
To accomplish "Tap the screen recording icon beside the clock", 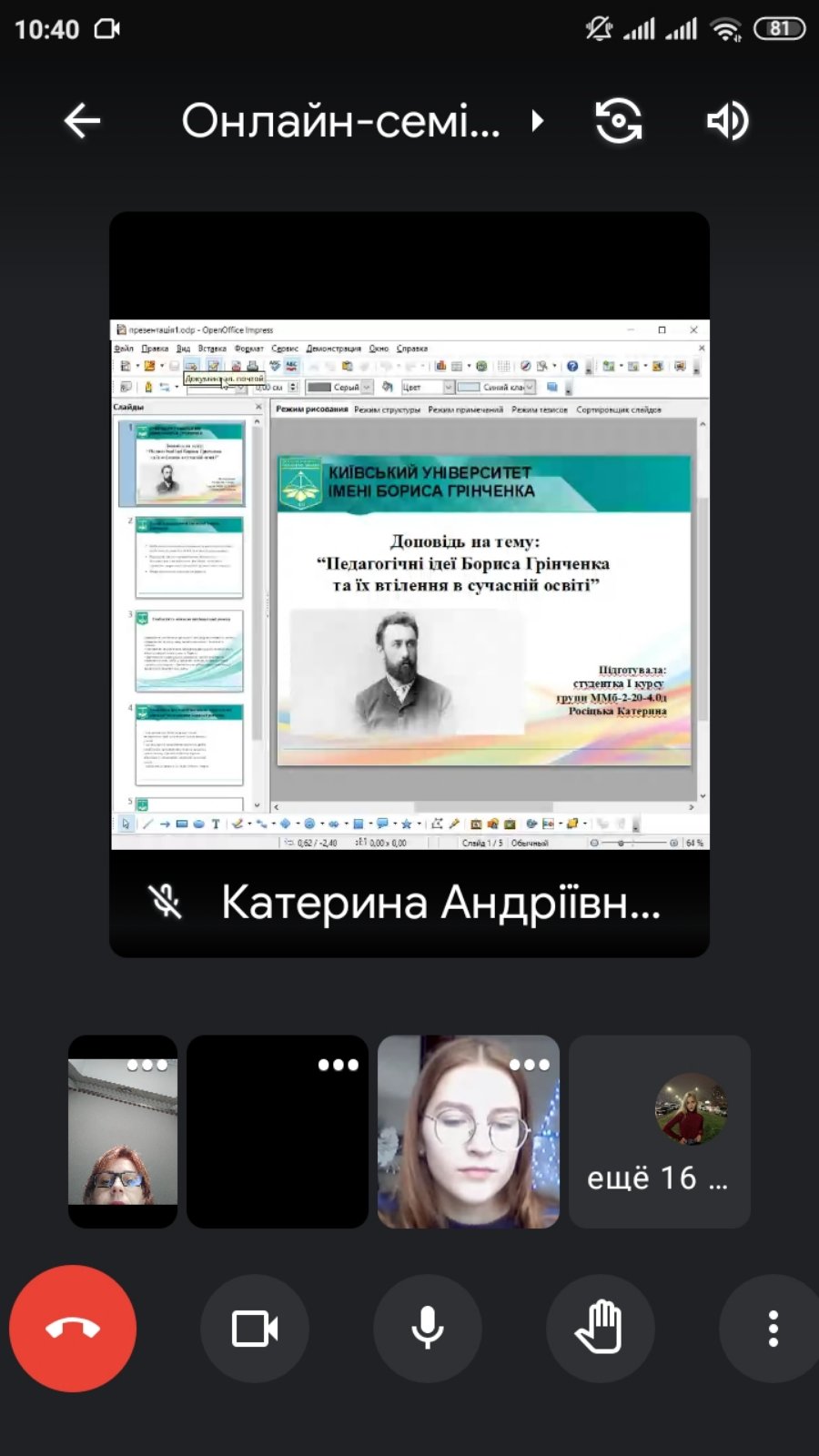I will 107,29.
